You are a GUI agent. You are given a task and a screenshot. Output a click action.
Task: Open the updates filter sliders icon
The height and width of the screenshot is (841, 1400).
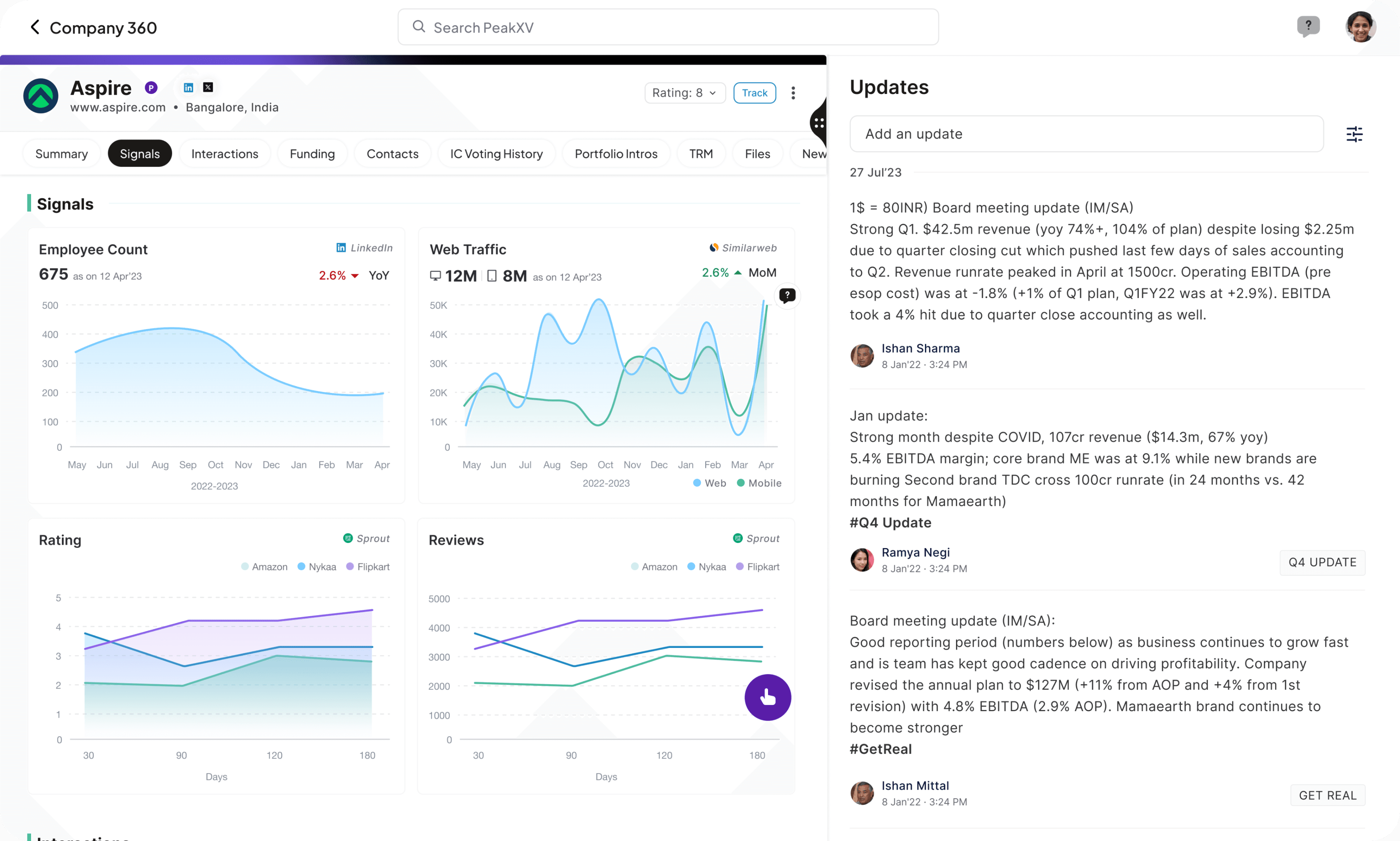(x=1354, y=134)
